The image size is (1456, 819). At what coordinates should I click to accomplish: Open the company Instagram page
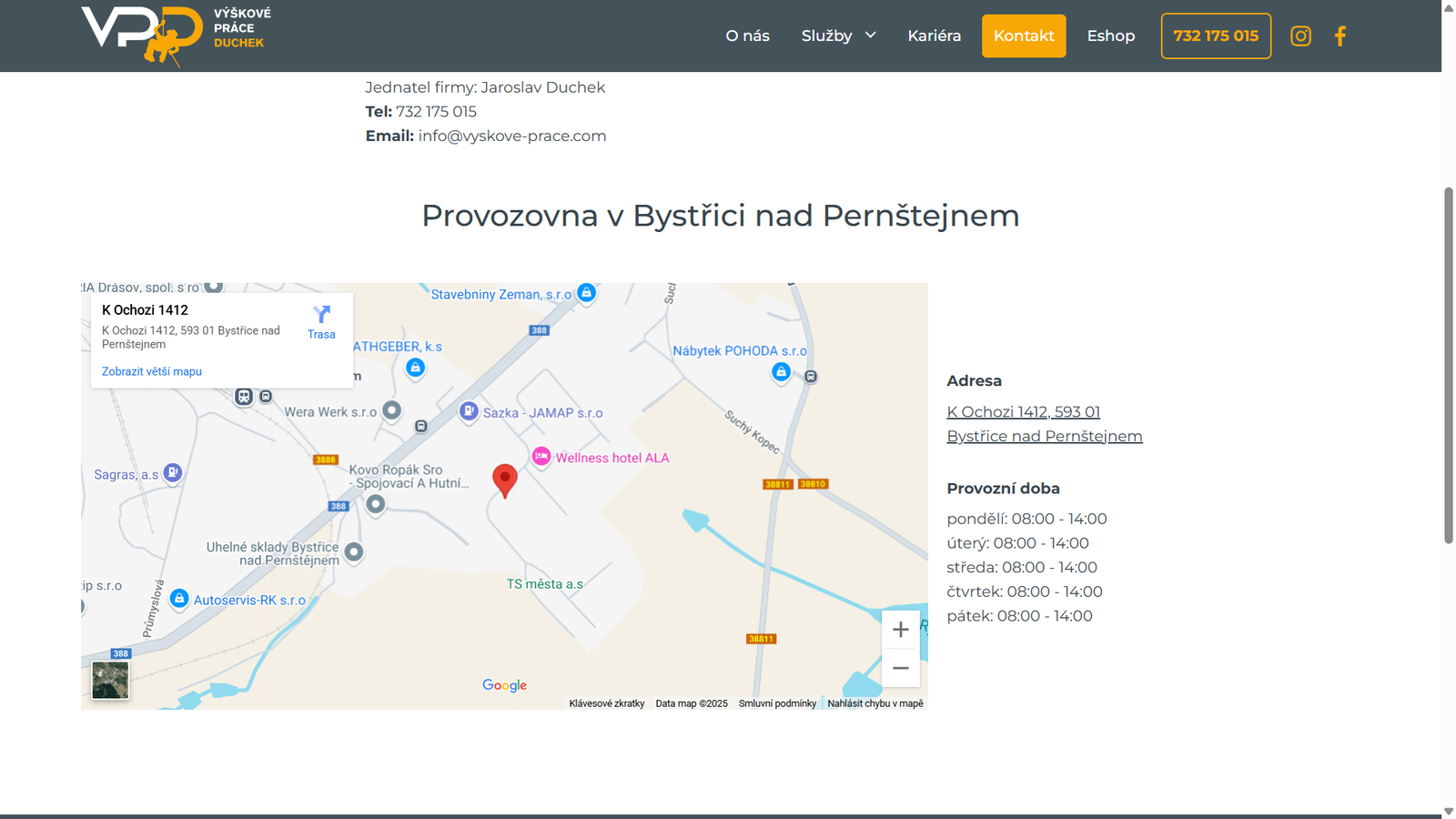point(1300,35)
